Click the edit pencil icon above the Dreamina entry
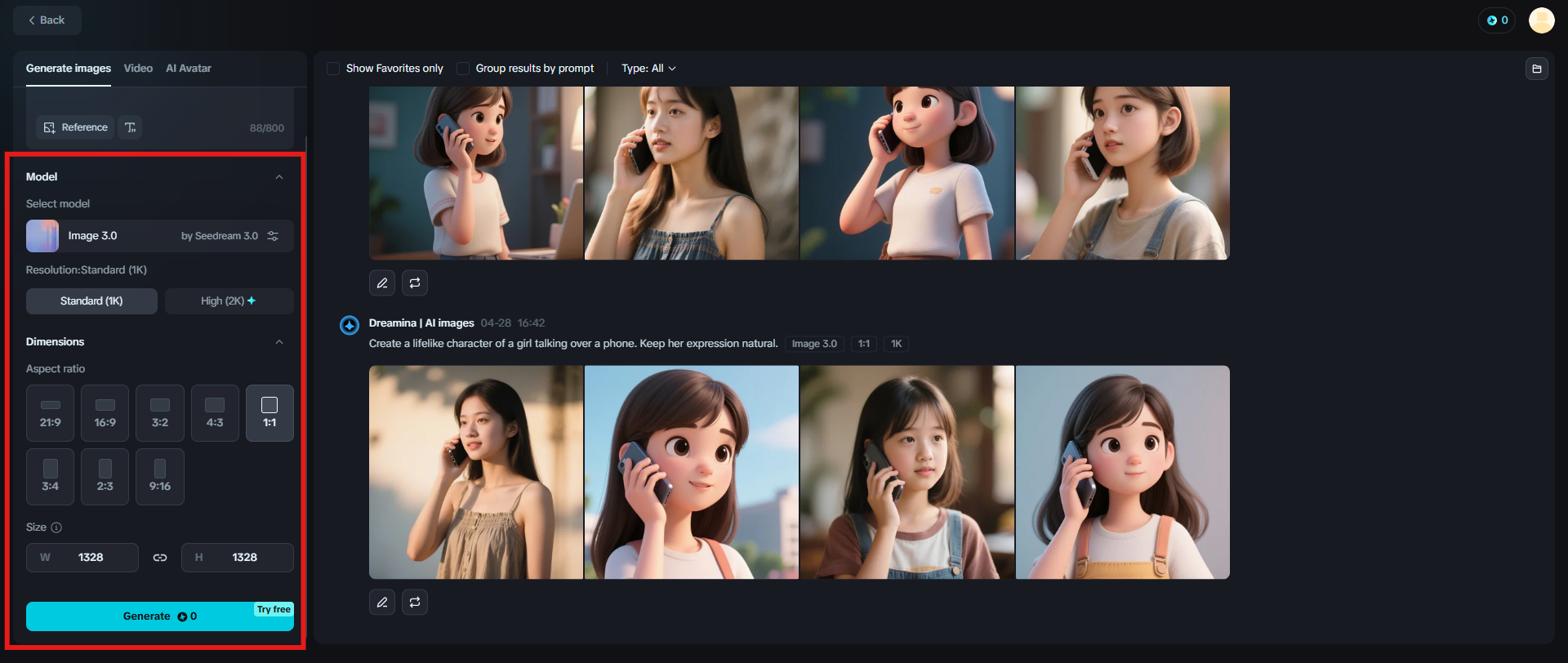This screenshot has width=1568, height=663. 382,283
